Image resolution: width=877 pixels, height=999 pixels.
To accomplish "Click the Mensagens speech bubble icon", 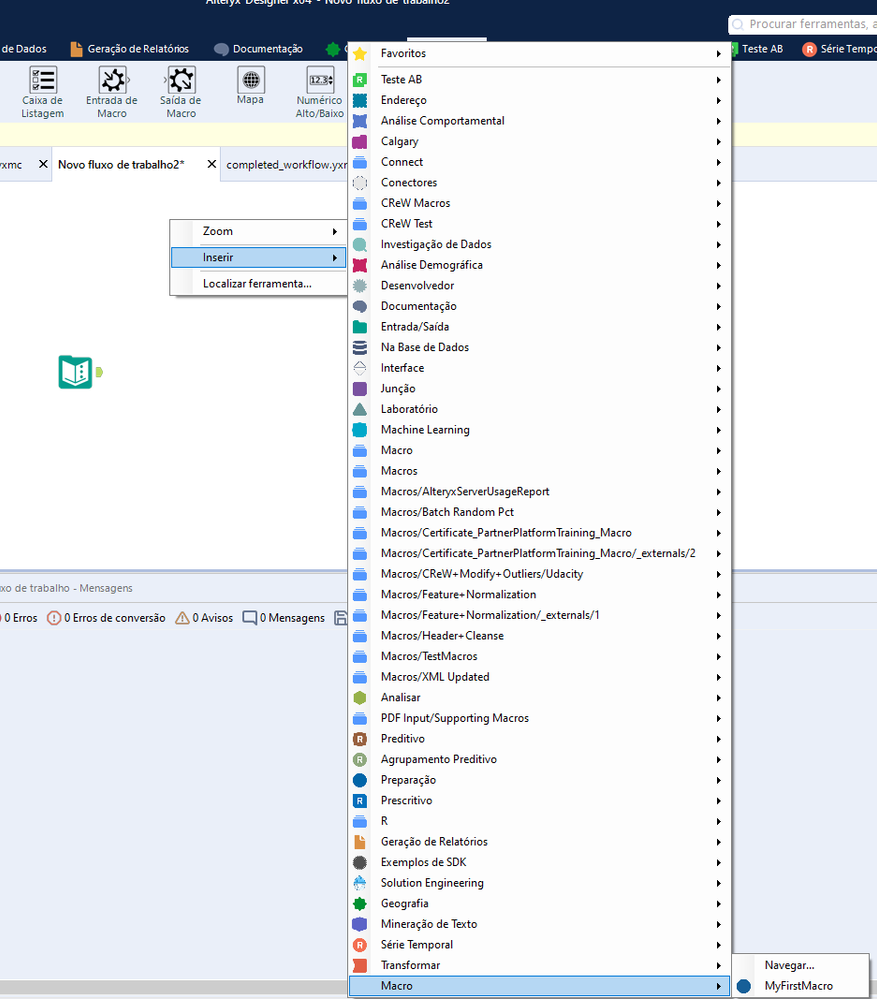I will pyautogui.click(x=250, y=618).
